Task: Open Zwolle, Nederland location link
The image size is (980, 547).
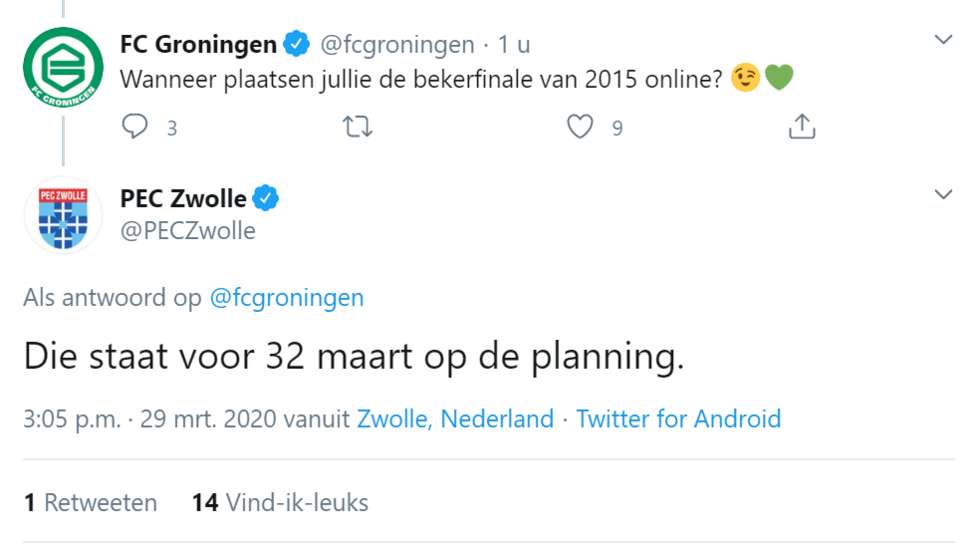Action: click(x=455, y=419)
